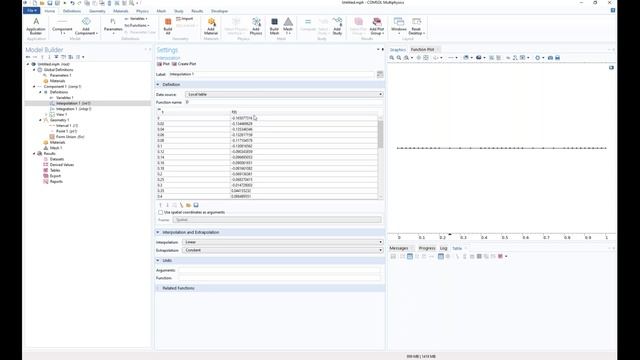Click the image snapshot camera icon
640x360 pixels.
pyautogui.click(x=550, y=58)
